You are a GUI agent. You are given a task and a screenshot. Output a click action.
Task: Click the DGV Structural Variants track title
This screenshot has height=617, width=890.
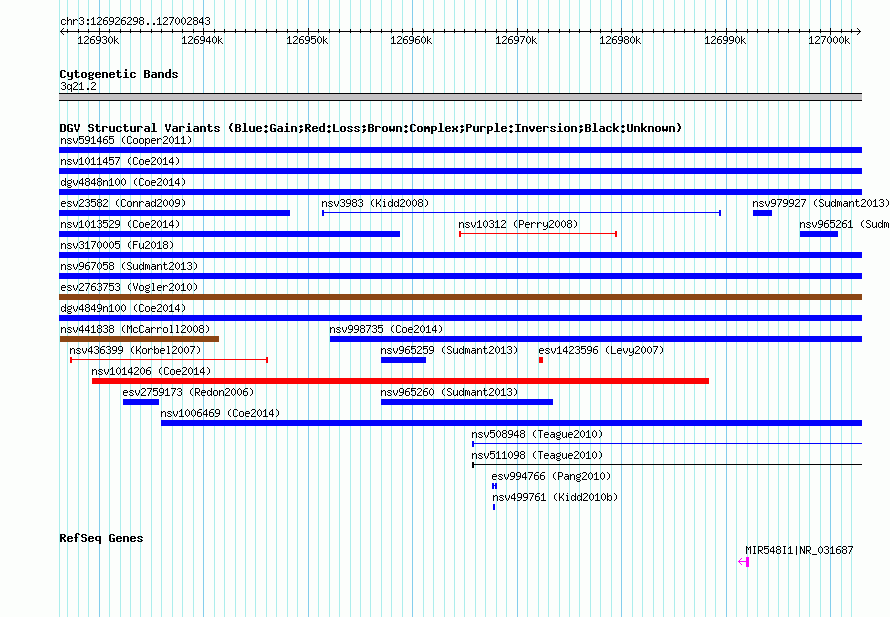point(371,128)
